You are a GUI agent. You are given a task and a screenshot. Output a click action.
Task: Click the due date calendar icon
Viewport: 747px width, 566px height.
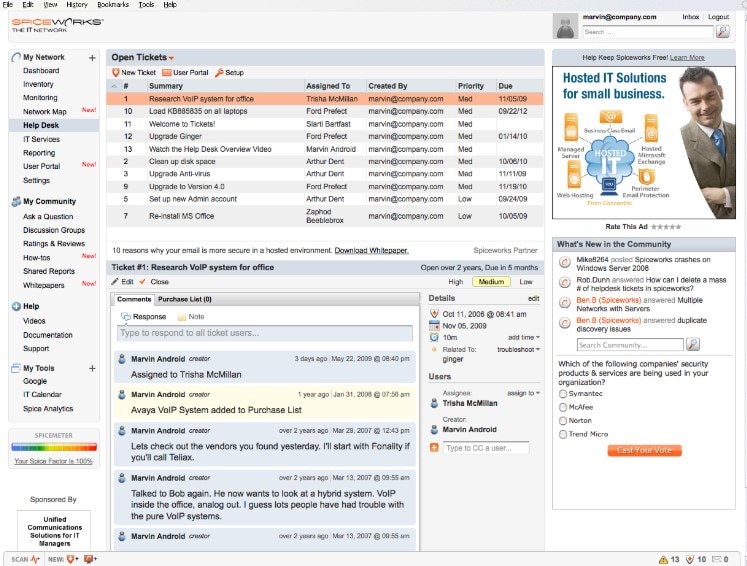point(434,326)
